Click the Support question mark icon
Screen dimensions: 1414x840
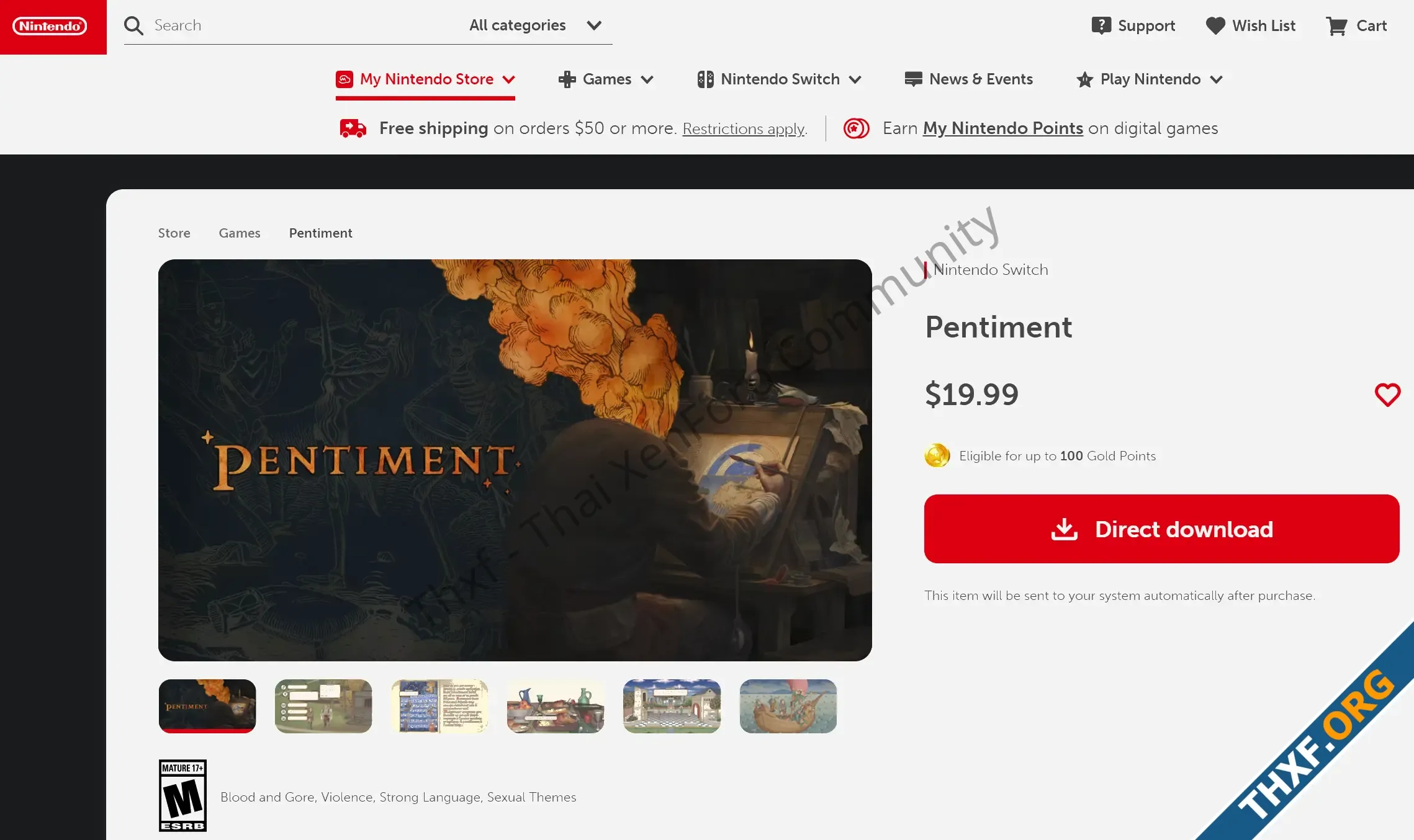tap(1101, 25)
